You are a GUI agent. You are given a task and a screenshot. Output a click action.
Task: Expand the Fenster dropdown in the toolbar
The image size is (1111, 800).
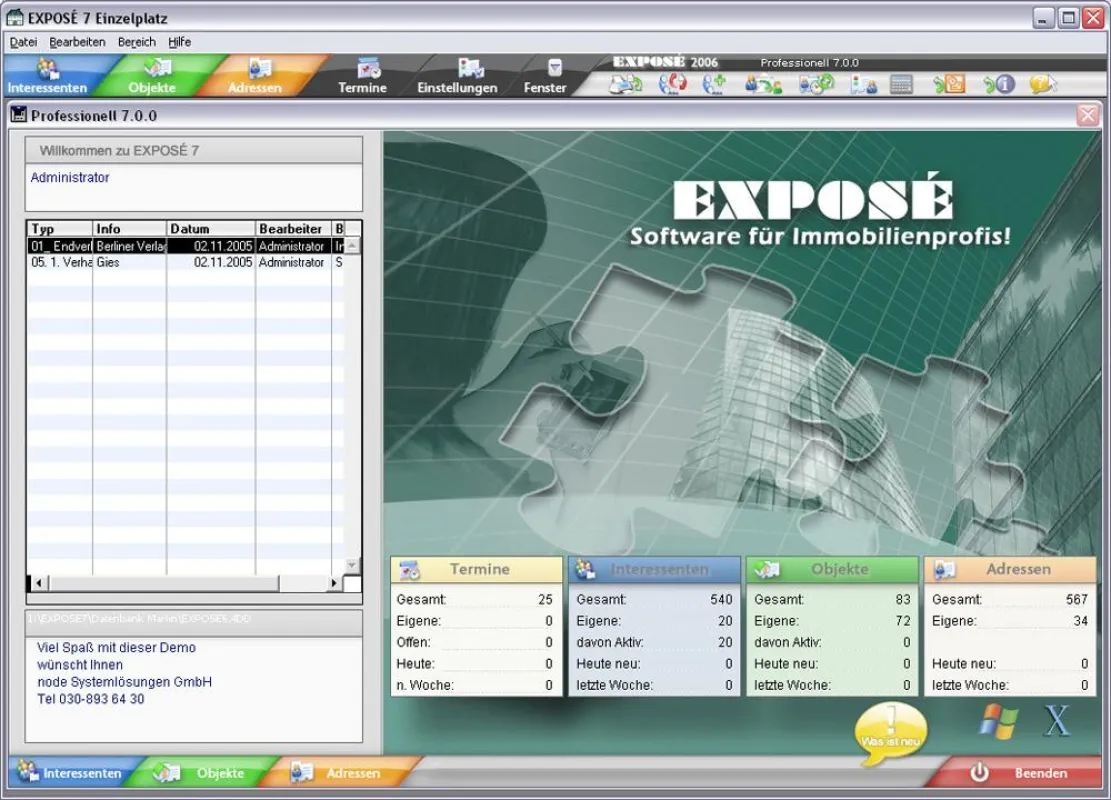pyautogui.click(x=545, y=77)
